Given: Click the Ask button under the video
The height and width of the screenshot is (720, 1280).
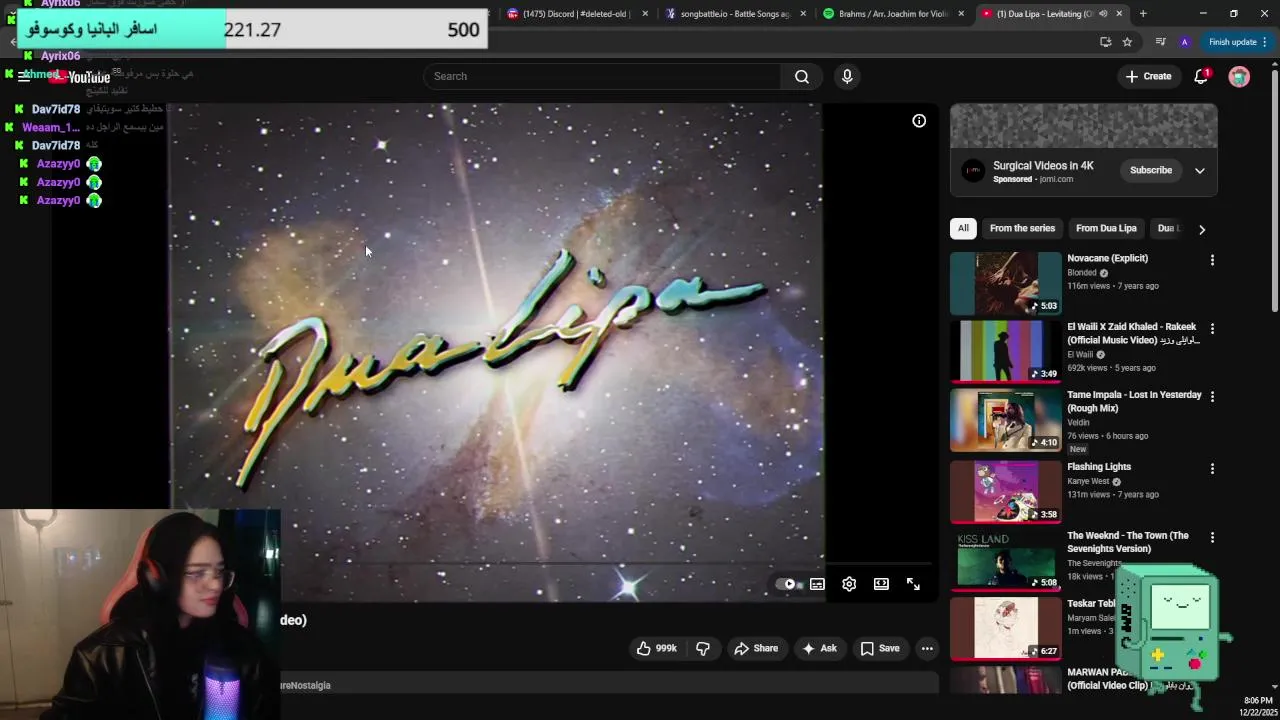Looking at the screenshot, I should pos(819,648).
